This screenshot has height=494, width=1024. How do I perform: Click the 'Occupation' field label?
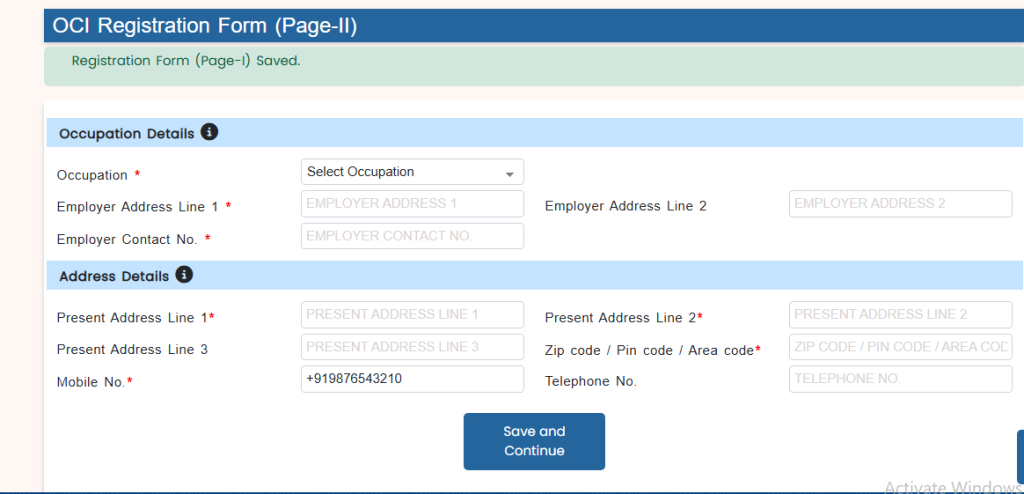click(x=92, y=175)
